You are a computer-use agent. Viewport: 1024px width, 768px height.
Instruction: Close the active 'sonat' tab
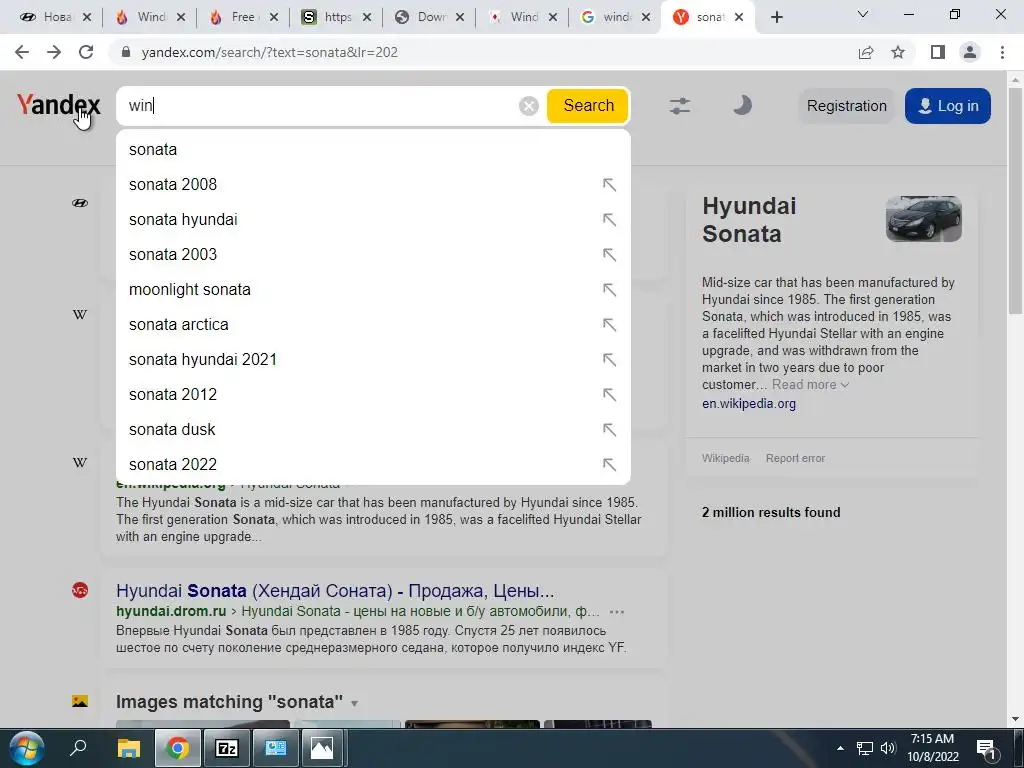pyautogui.click(x=739, y=18)
